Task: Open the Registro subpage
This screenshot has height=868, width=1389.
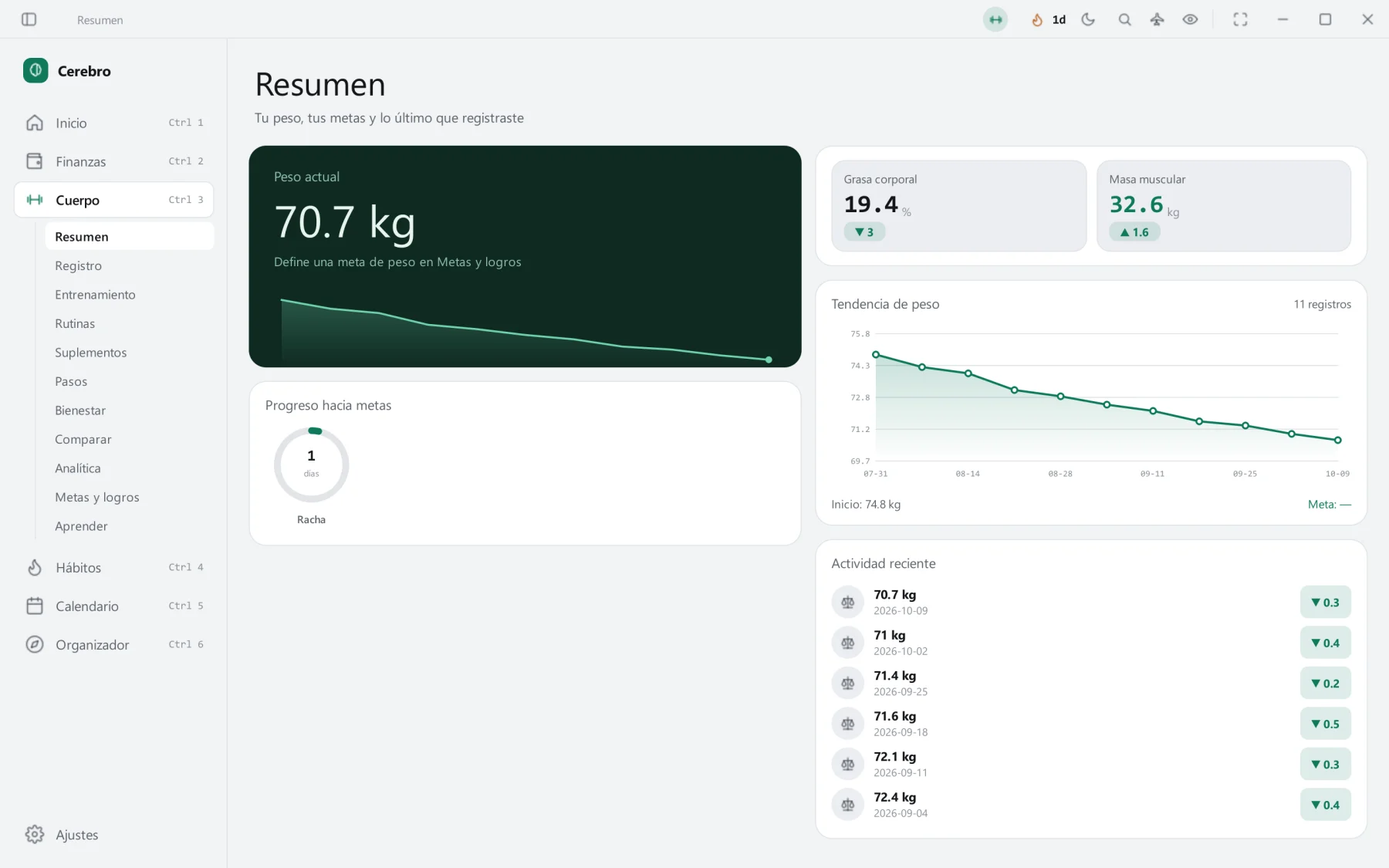Action: [x=129, y=265]
